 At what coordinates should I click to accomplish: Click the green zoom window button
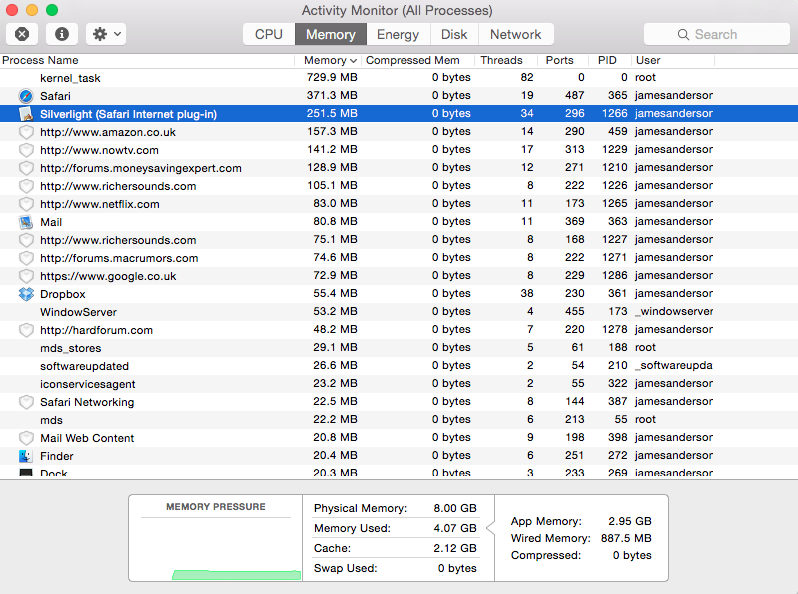click(x=52, y=10)
